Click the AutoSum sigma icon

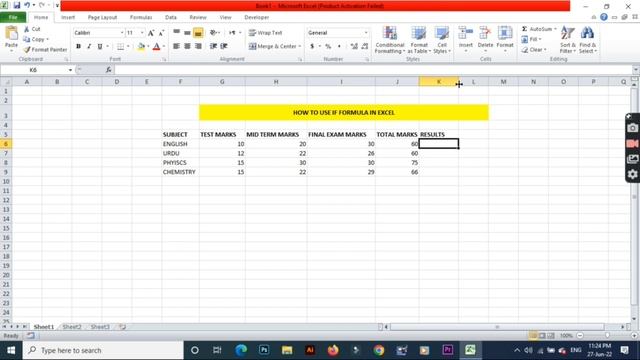(x=524, y=29)
